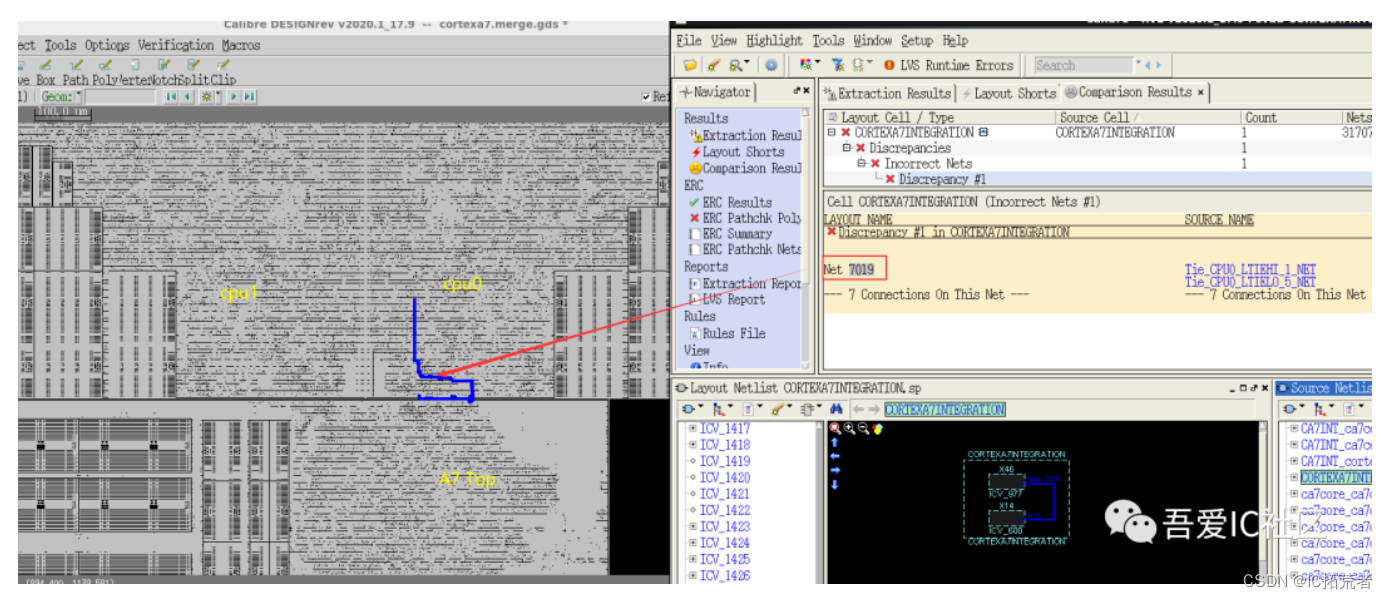Open ERC Results in Navigator
The width and height of the screenshot is (1388, 599).
point(730,202)
